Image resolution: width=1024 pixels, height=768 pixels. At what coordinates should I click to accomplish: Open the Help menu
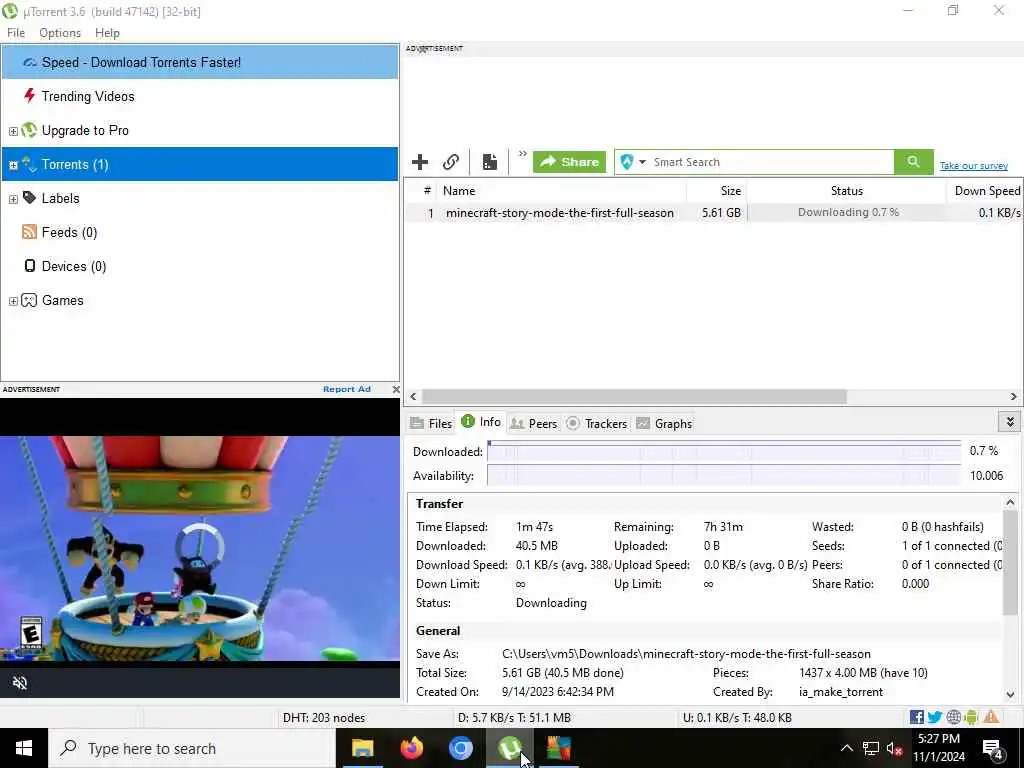click(x=107, y=33)
